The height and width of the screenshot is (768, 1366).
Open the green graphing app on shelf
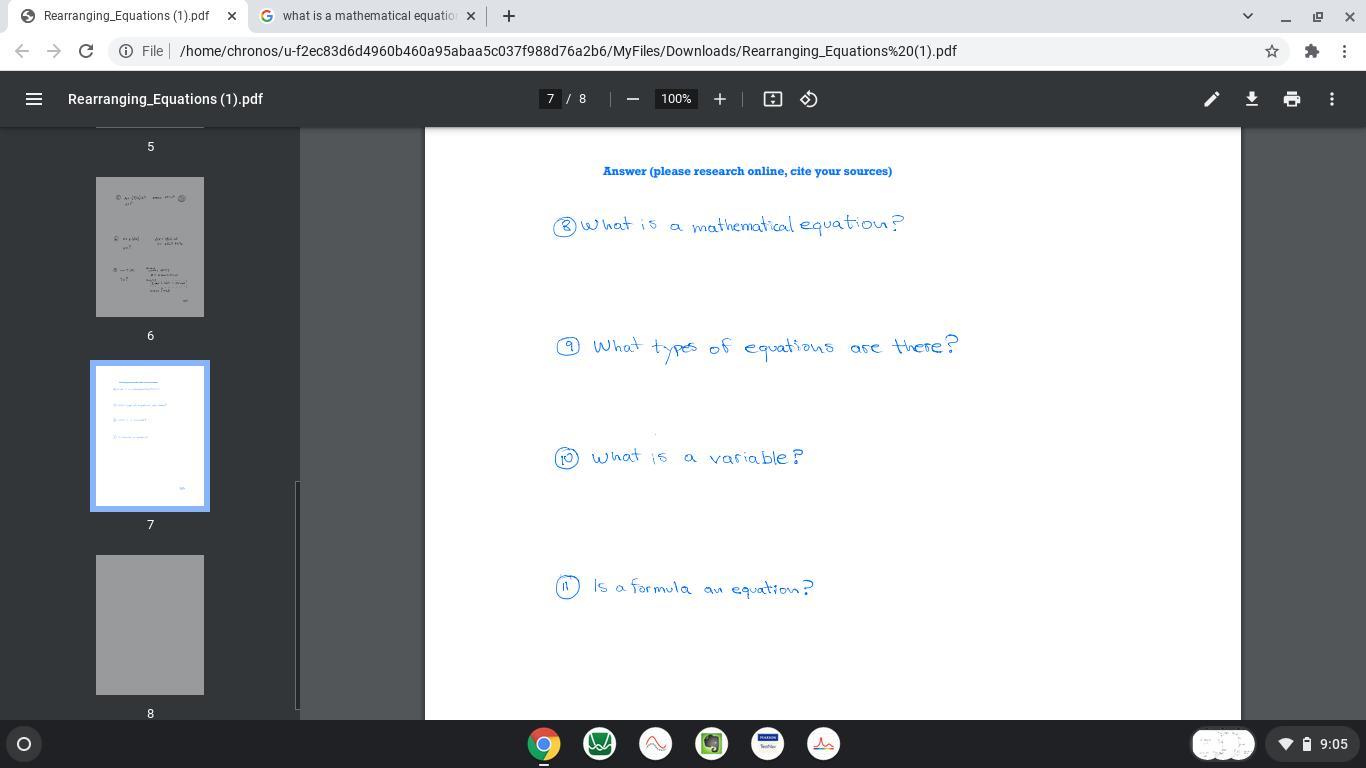(x=600, y=744)
